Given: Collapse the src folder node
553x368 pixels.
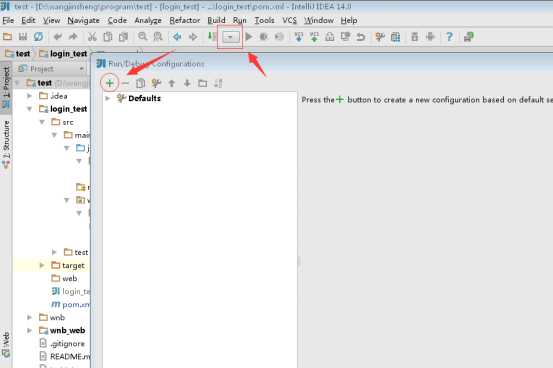Looking at the screenshot, I should tap(42, 122).
